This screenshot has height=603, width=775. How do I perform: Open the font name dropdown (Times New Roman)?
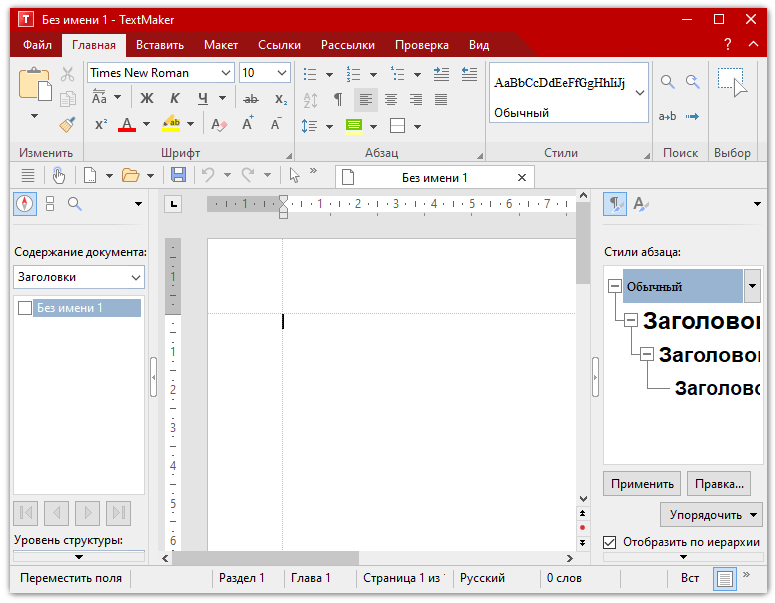(225, 73)
